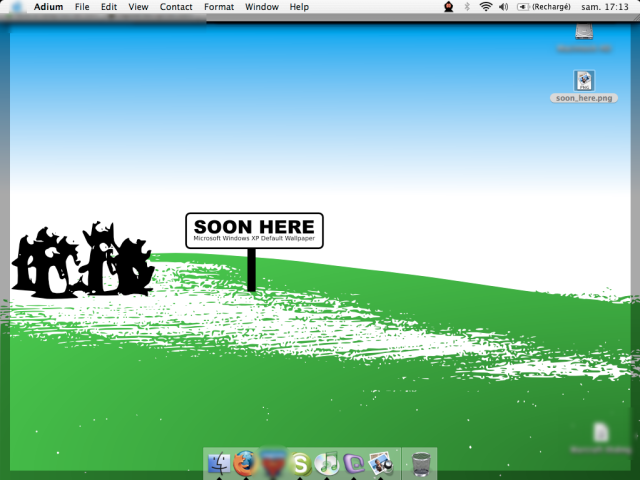640x480 pixels.
Task: Click the volume speaker menu bar icon
Action: 504,7
